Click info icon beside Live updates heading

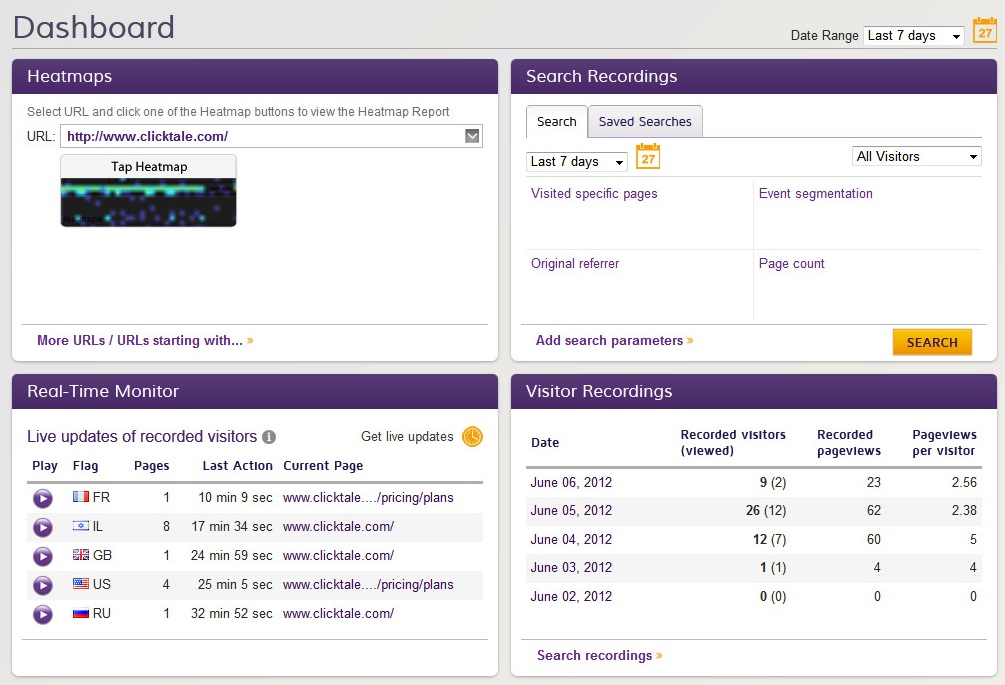pos(268,437)
